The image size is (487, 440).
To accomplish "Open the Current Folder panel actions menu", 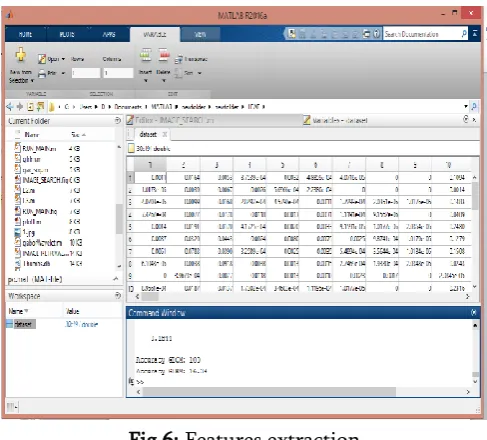I will [x=117, y=120].
